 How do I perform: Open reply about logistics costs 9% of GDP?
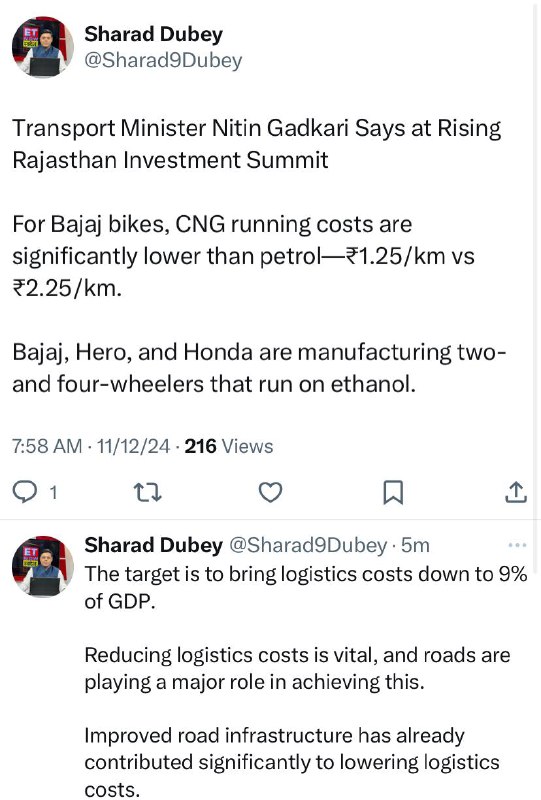306,587
